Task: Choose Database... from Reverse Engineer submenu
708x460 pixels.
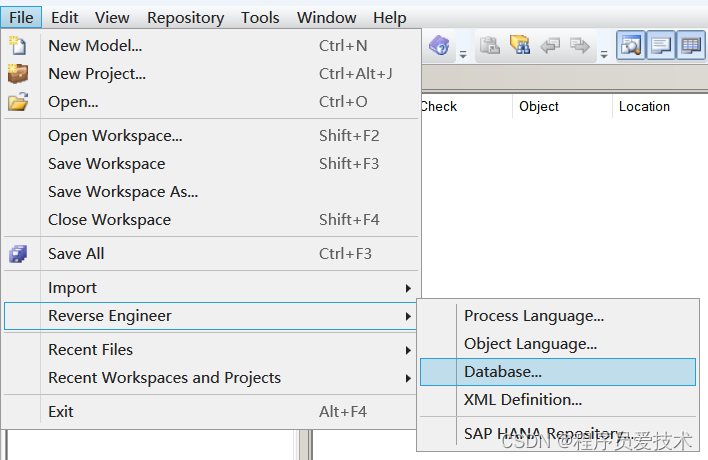Action: [x=503, y=371]
